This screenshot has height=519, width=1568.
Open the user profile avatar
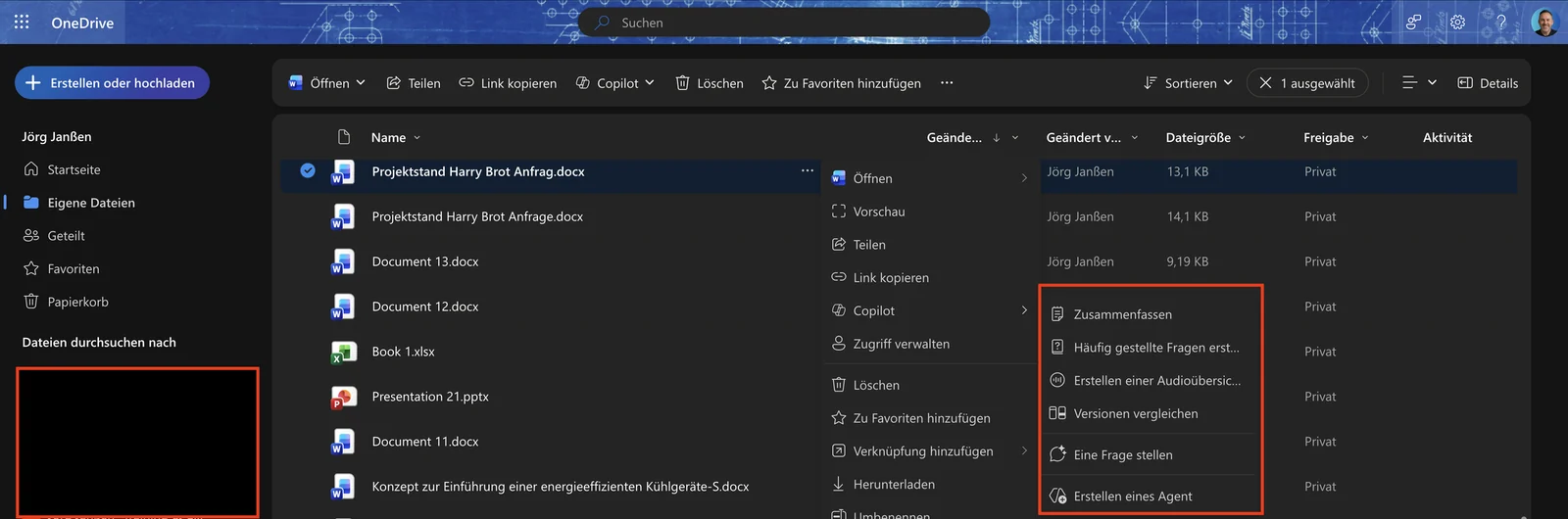(x=1544, y=22)
